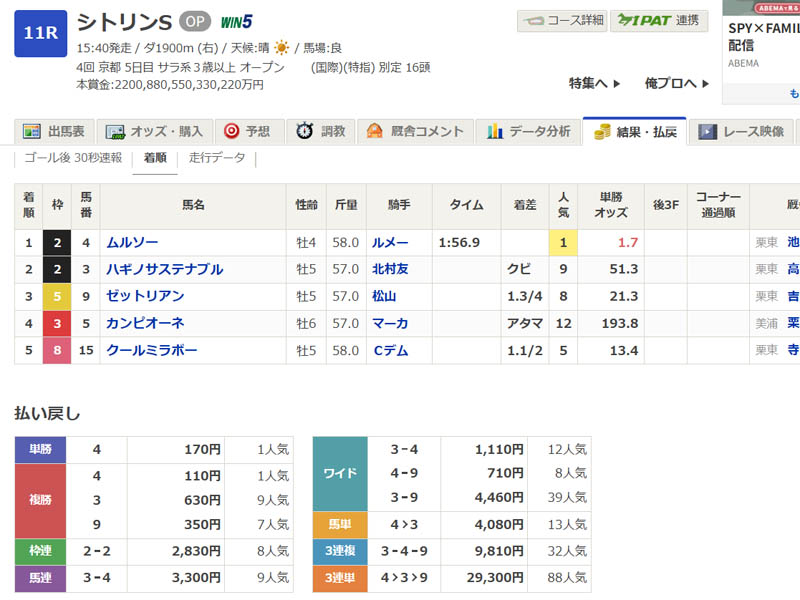Click the データ分析 bar chart icon
Screen dimensions: 800x600
click(494, 131)
